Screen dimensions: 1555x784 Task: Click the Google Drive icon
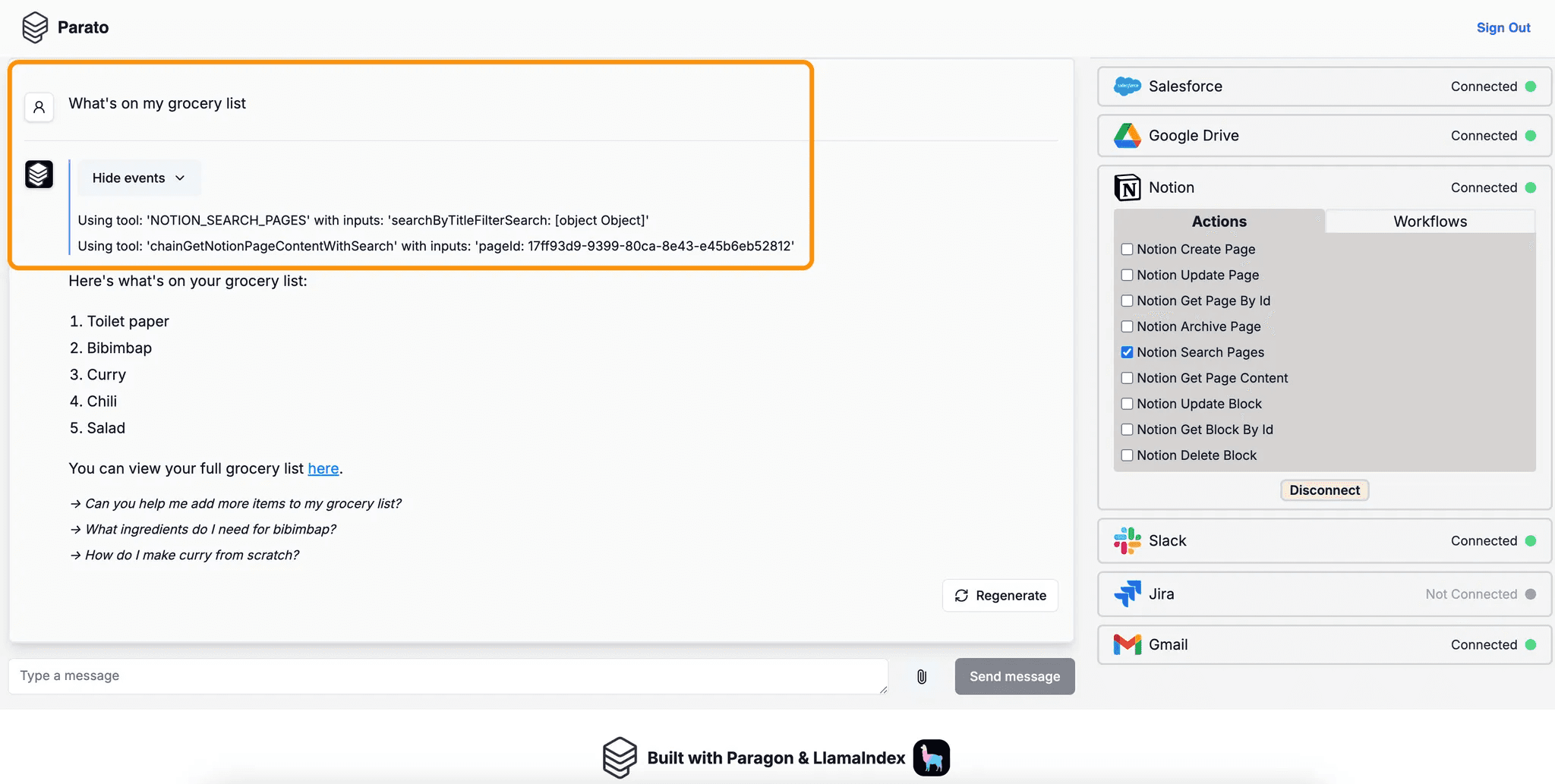click(1127, 136)
